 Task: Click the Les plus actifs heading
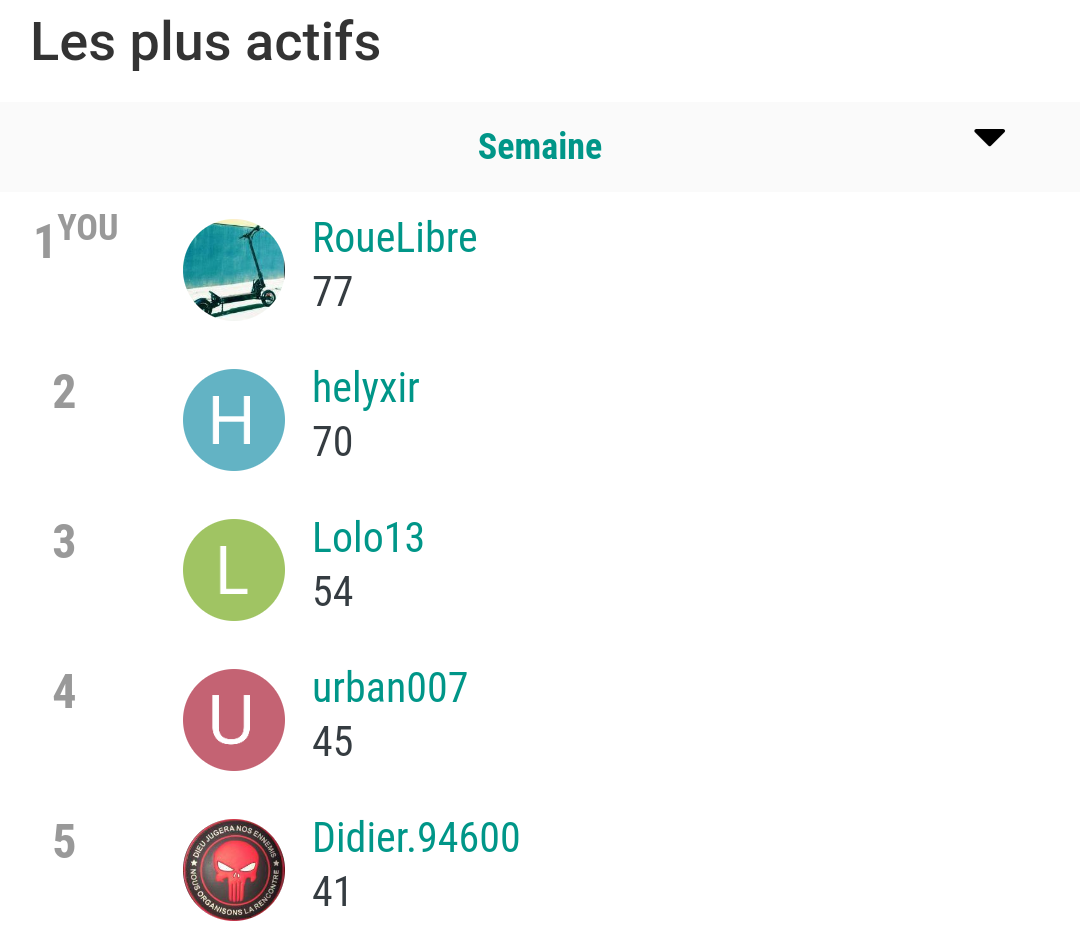click(x=206, y=43)
